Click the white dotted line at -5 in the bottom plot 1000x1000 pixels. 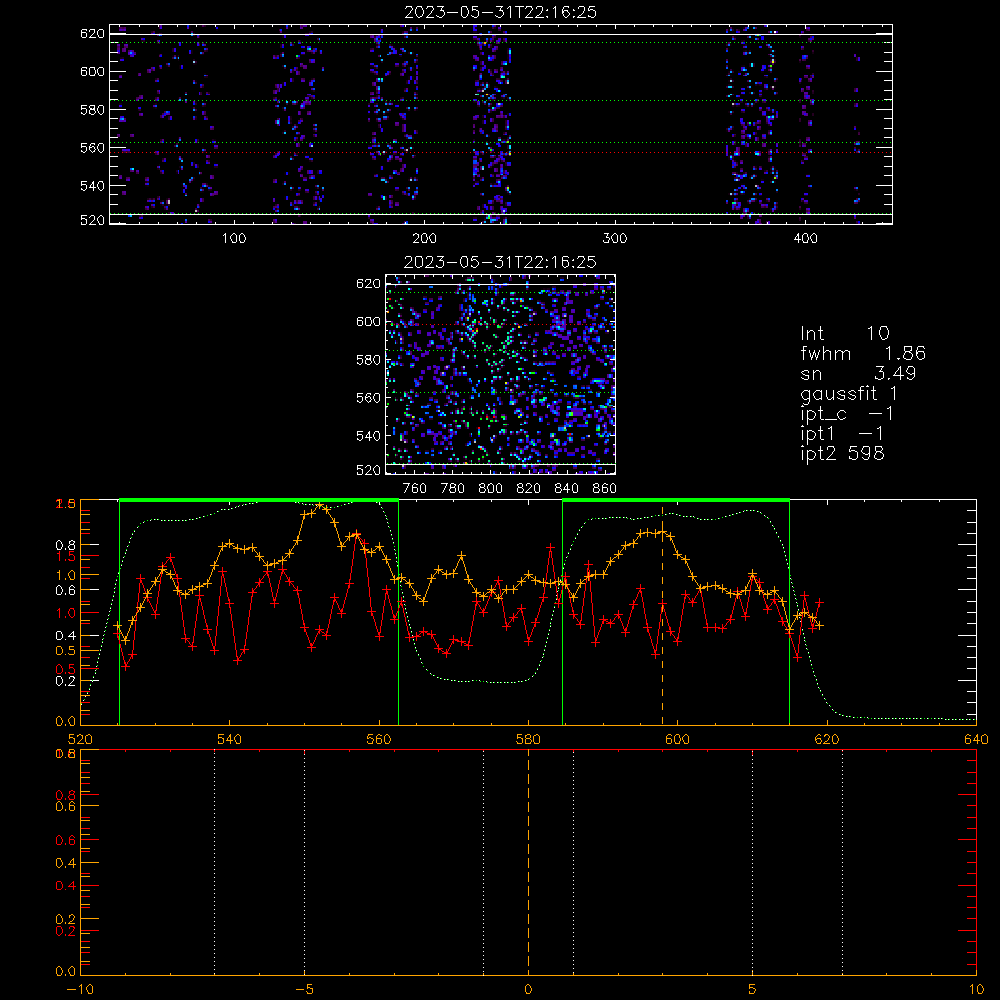click(304, 862)
